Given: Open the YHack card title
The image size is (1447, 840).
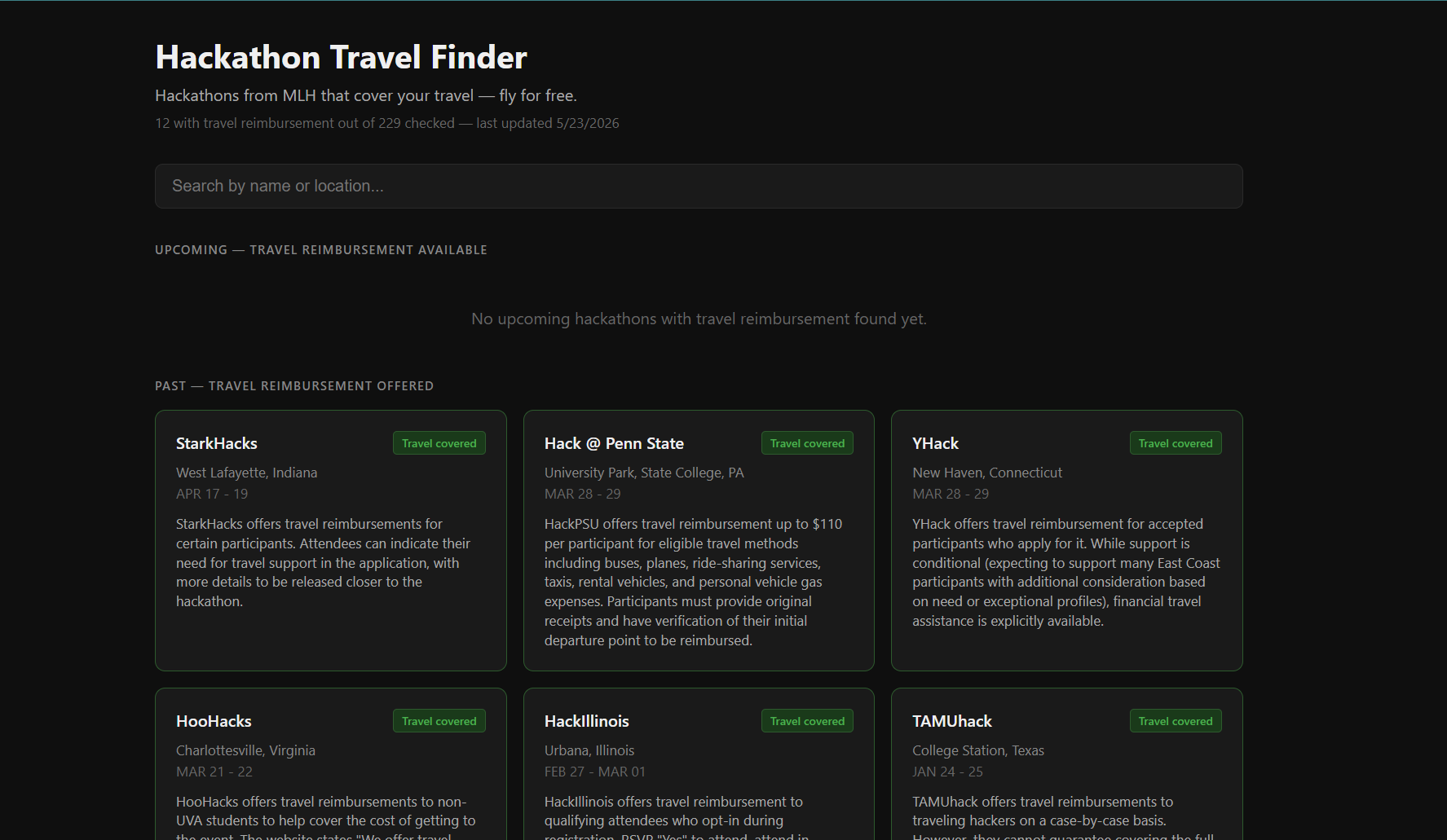Looking at the screenshot, I should coord(935,443).
